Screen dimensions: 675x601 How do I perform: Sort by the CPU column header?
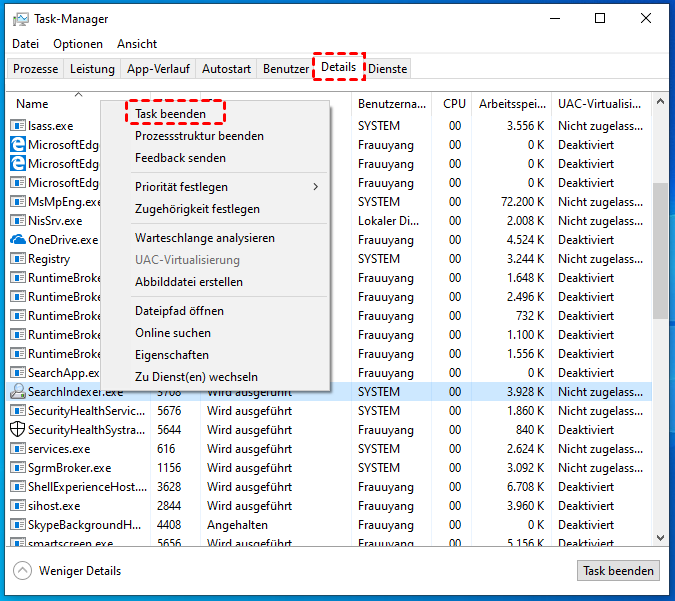(x=454, y=104)
